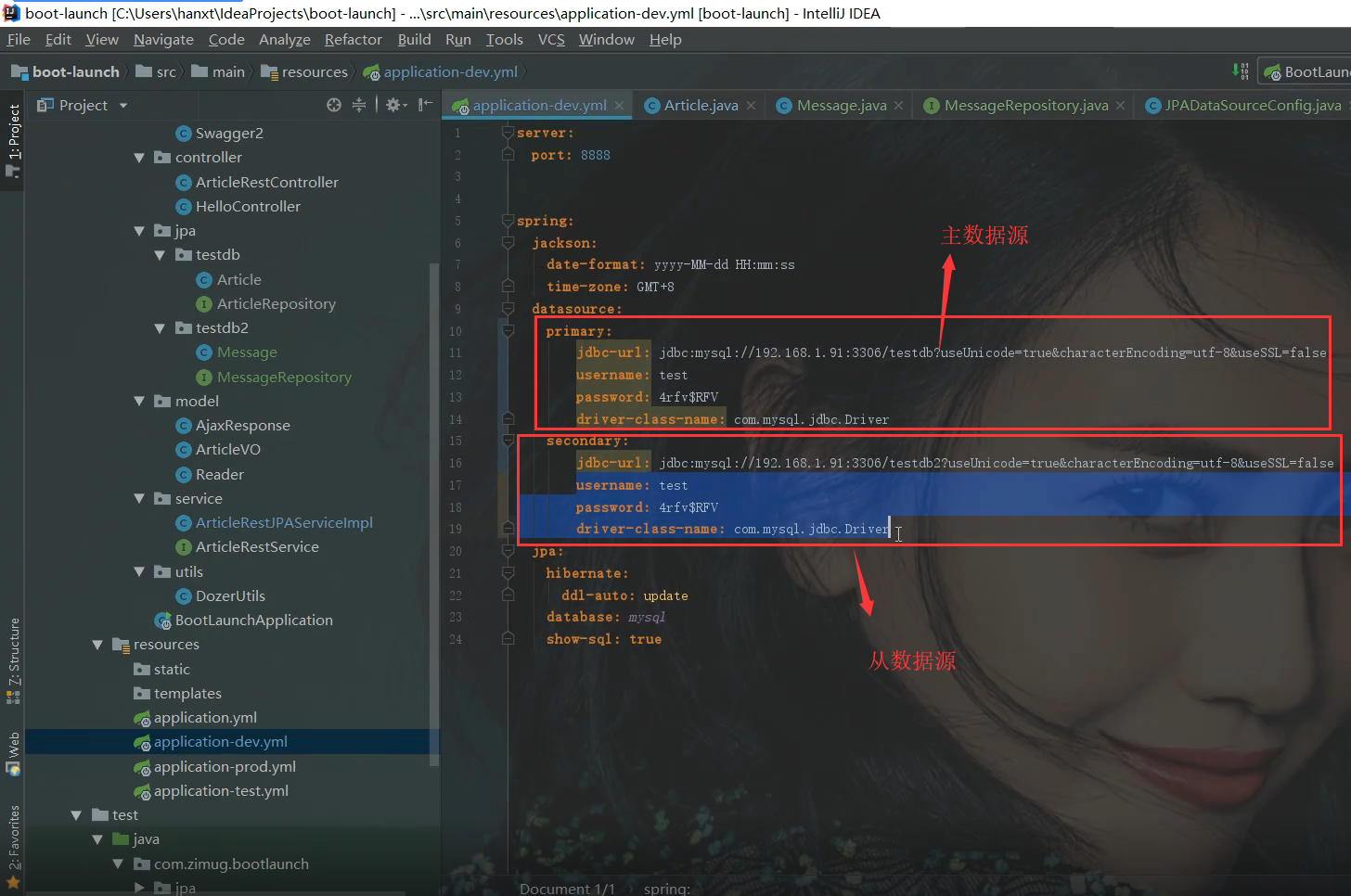Open the VCS menu
Viewport: 1351px width, 896px height.
click(551, 39)
